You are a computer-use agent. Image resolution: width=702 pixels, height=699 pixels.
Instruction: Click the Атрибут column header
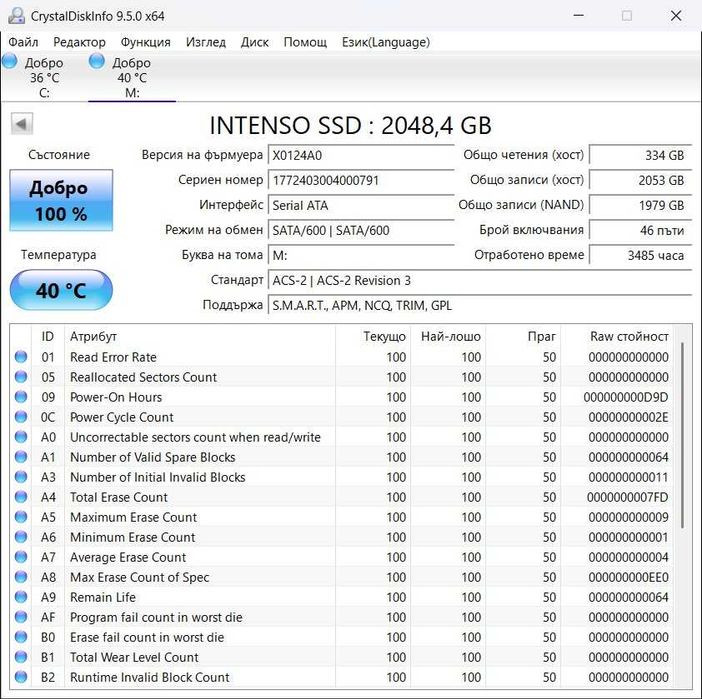click(200, 336)
